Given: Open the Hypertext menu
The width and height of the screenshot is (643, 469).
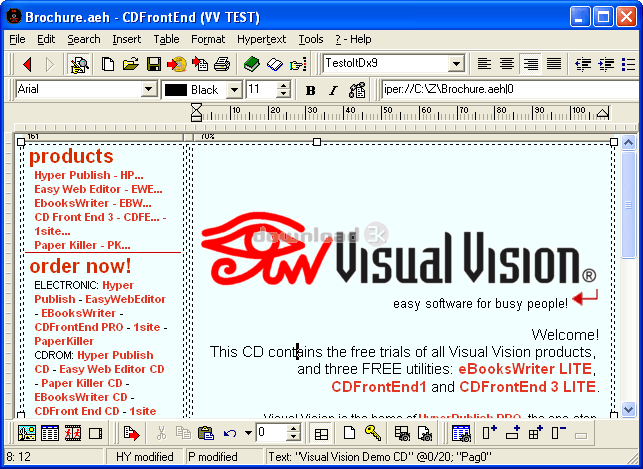Looking at the screenshot, I should click(262, 39).
